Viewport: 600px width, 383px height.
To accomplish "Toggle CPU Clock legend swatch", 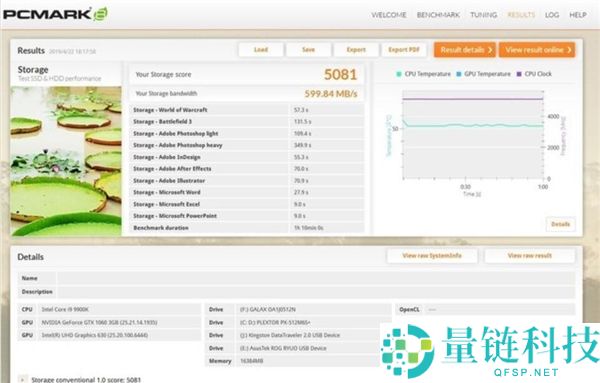I will pyautogui.click(x=519, y=74).
